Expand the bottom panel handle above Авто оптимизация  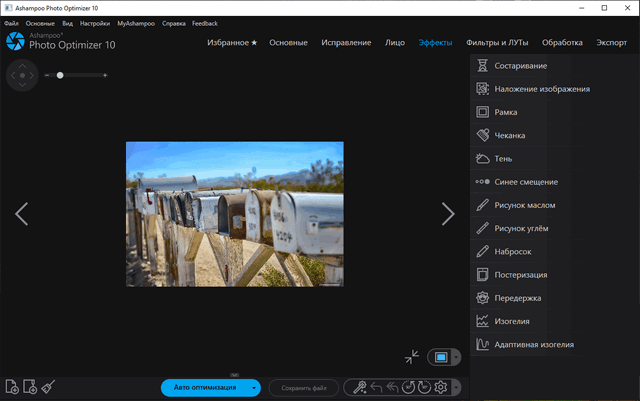234,373
